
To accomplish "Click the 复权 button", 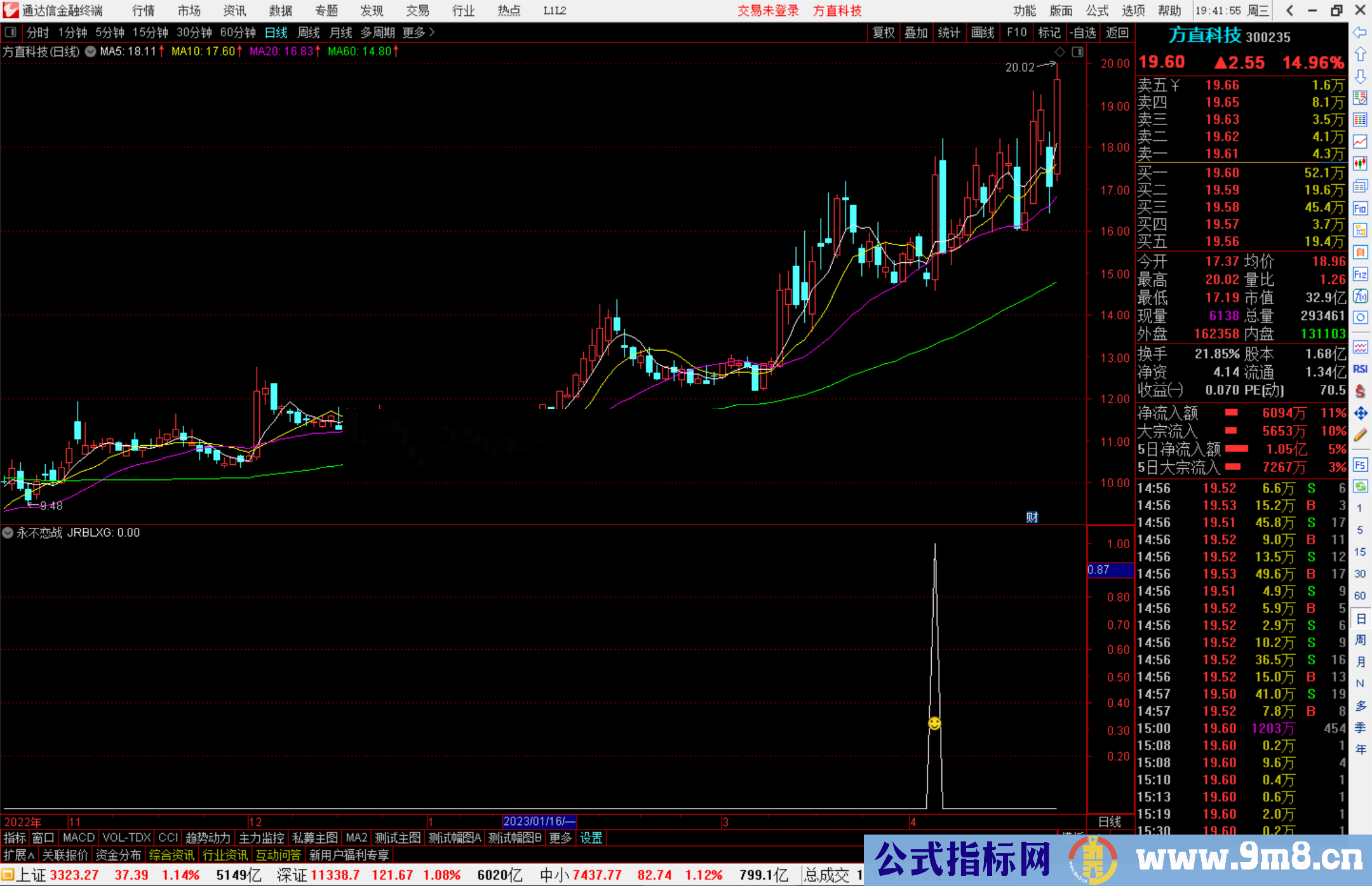I will tap(883, 32).
